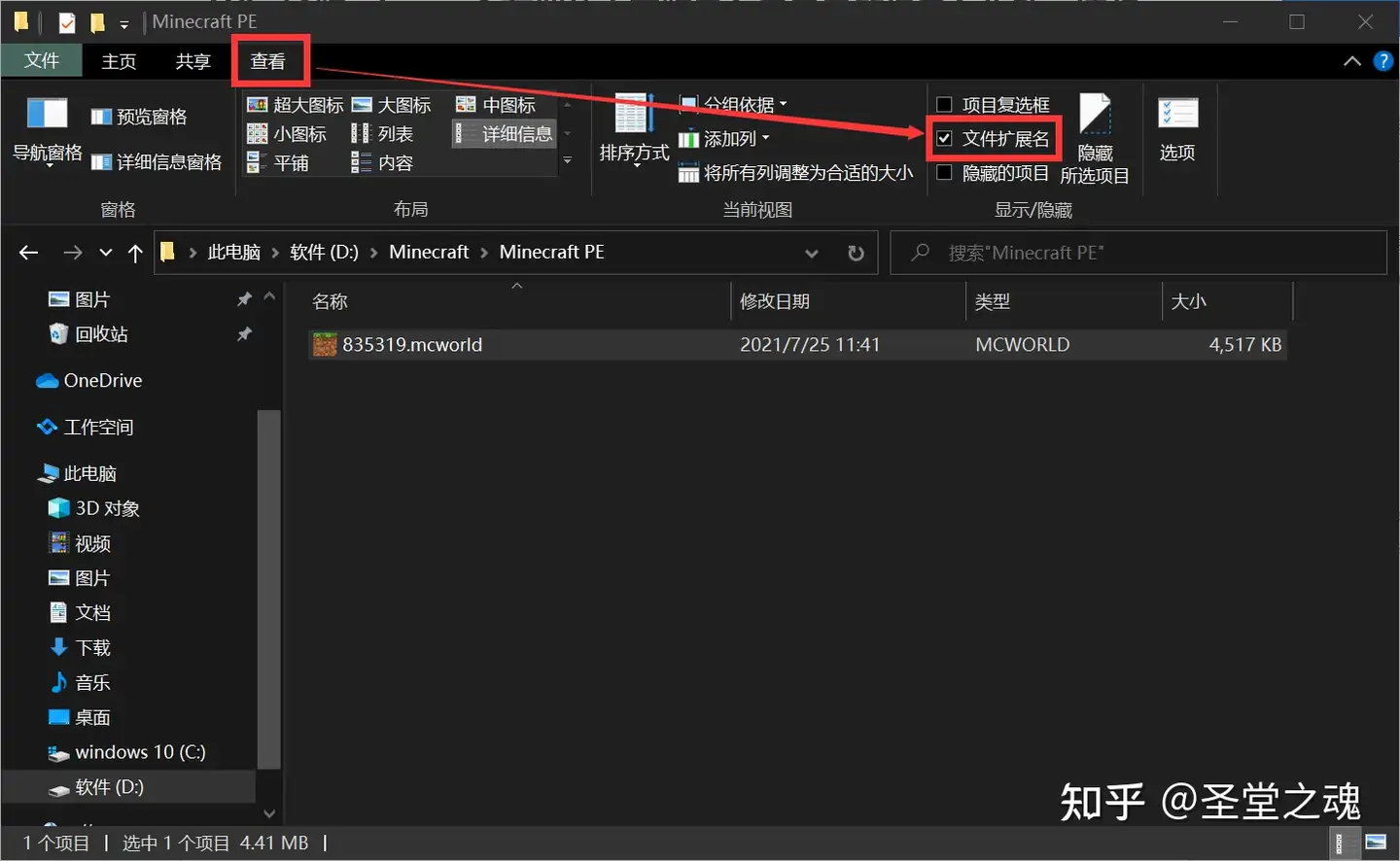Screen dimensions: 1400x861
Task: Open OneDrive in the sidebar
Action: (x=89, y=381)
